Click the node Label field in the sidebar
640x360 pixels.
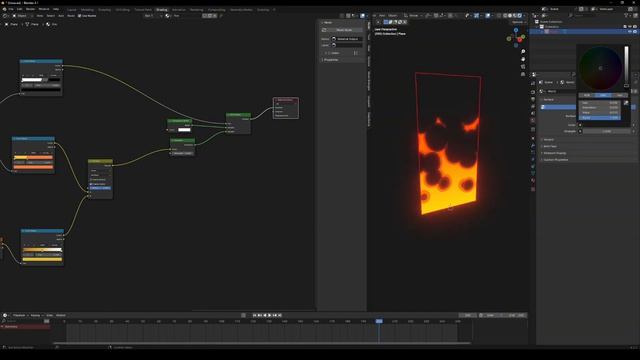(x=347, y=45)
